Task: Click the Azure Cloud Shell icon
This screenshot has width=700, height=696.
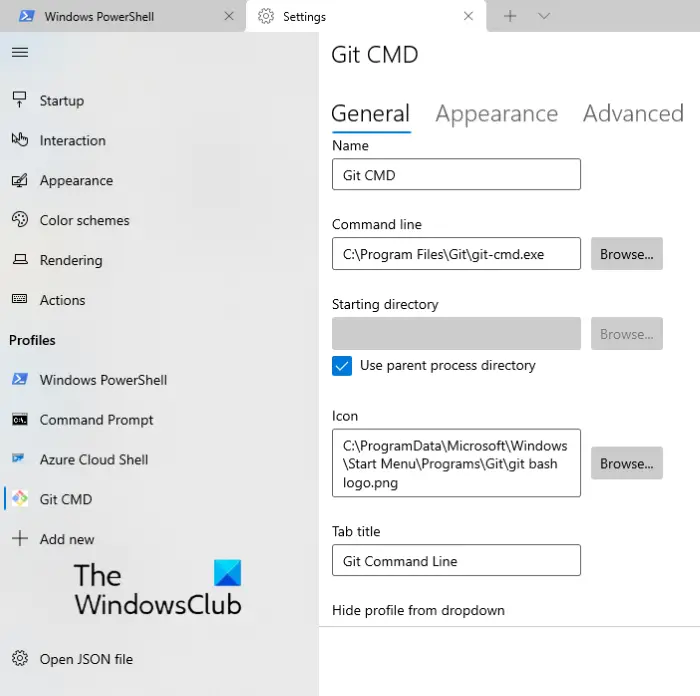Action: coord(18,458)
